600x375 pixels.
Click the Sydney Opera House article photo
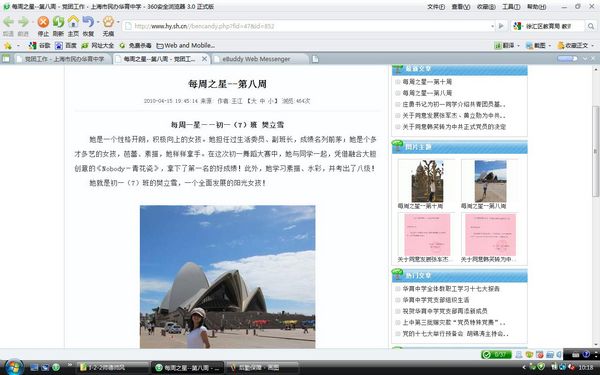[227, 277]
